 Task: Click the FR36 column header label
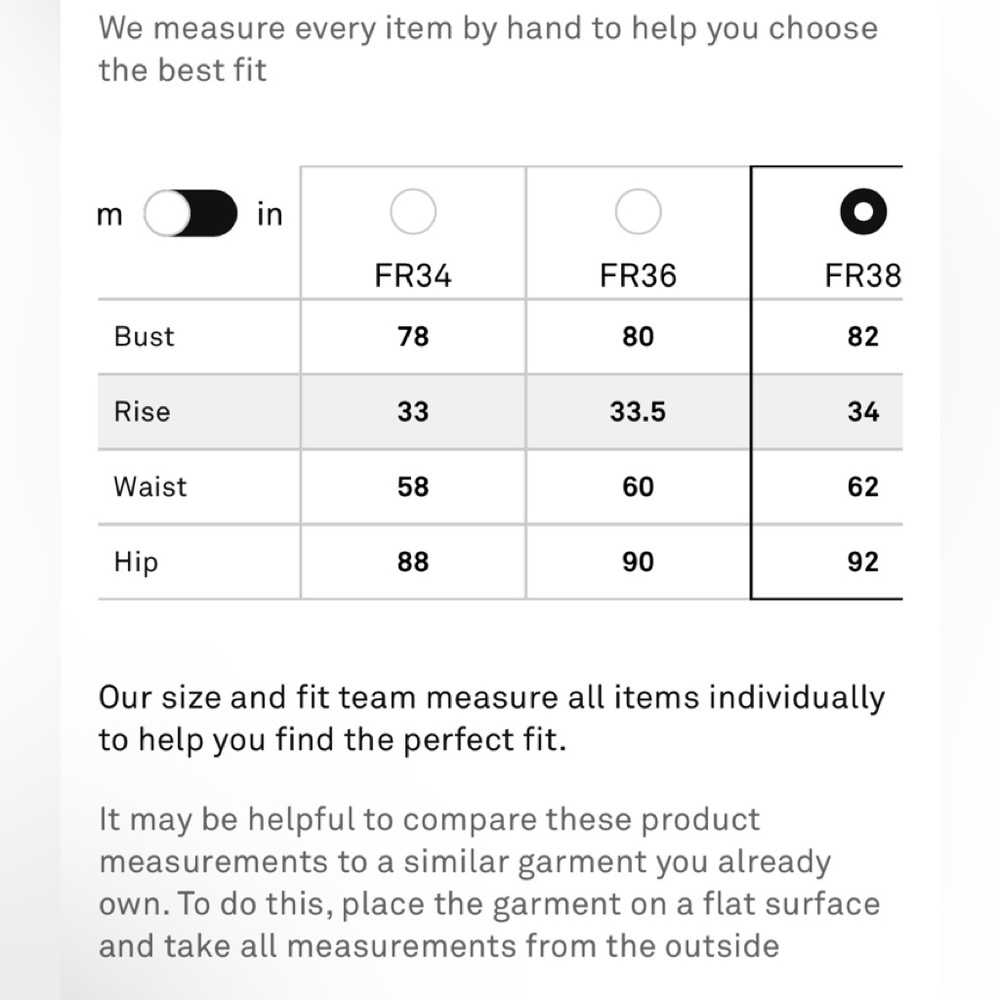pyautogui.click(x=638, y=276)
